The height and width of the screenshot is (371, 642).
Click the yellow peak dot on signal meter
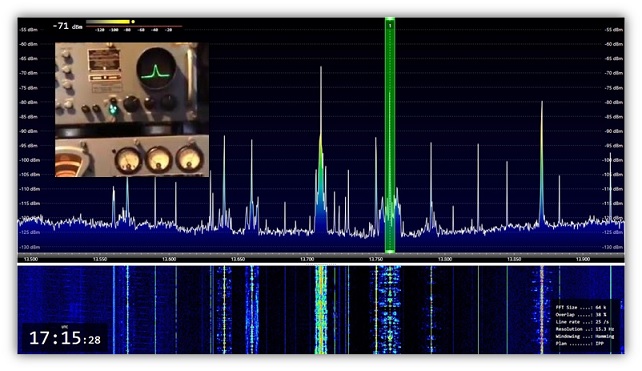tap(133, 22)
